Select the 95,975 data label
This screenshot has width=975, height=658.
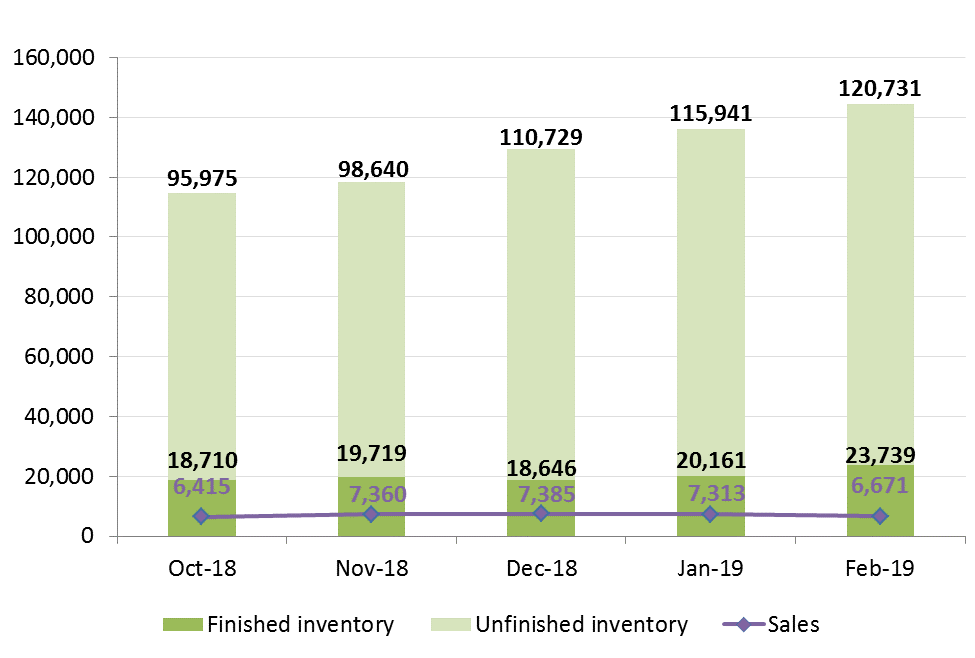coord(202,178)
